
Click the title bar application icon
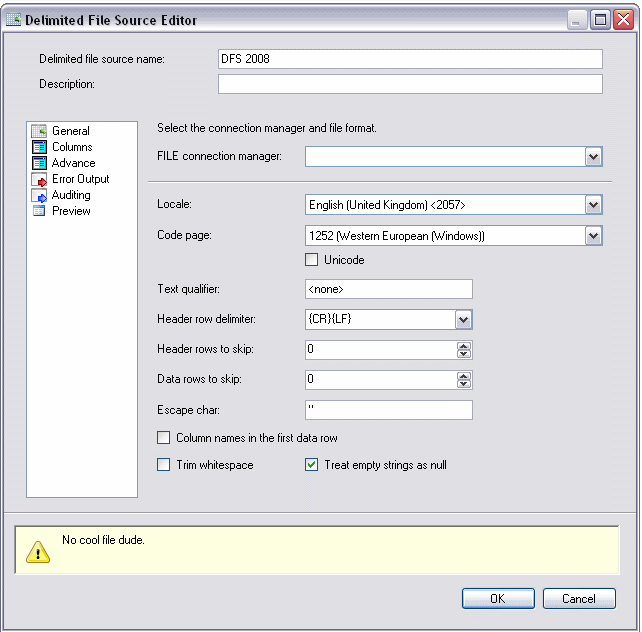(14, 20)
